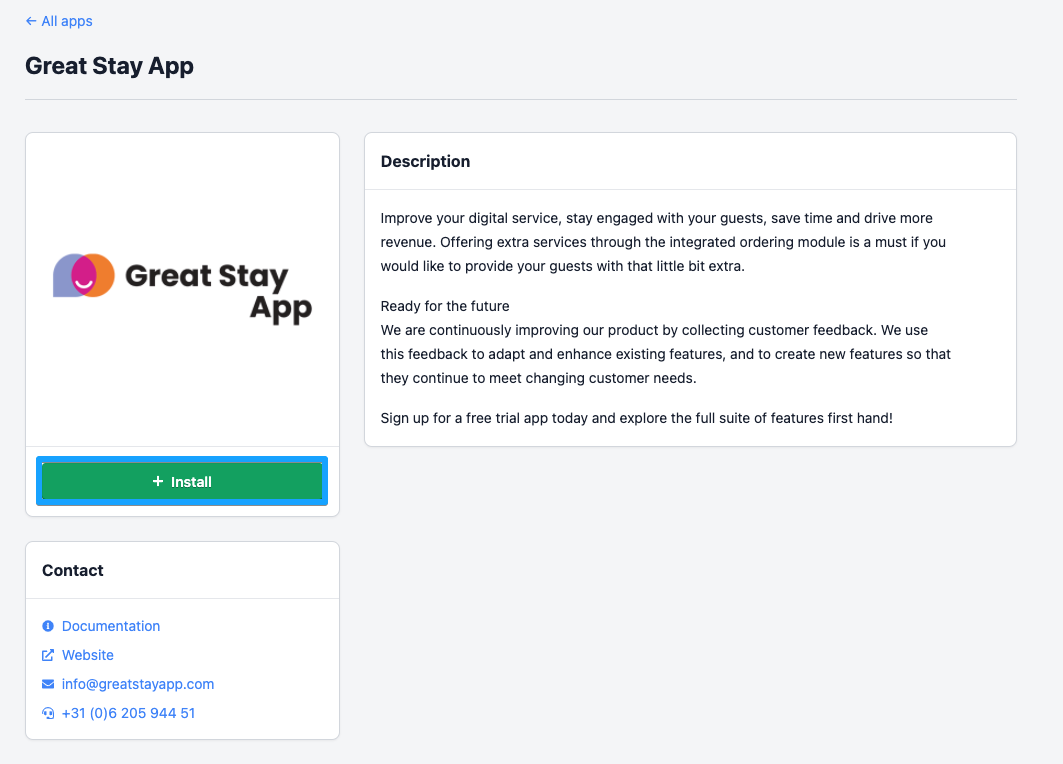Image resolution: width=1063 pixels, height=764 pixels.
Task: Click the plus icon on Install button
Action: pyautogui.click(x=158, y=481)
